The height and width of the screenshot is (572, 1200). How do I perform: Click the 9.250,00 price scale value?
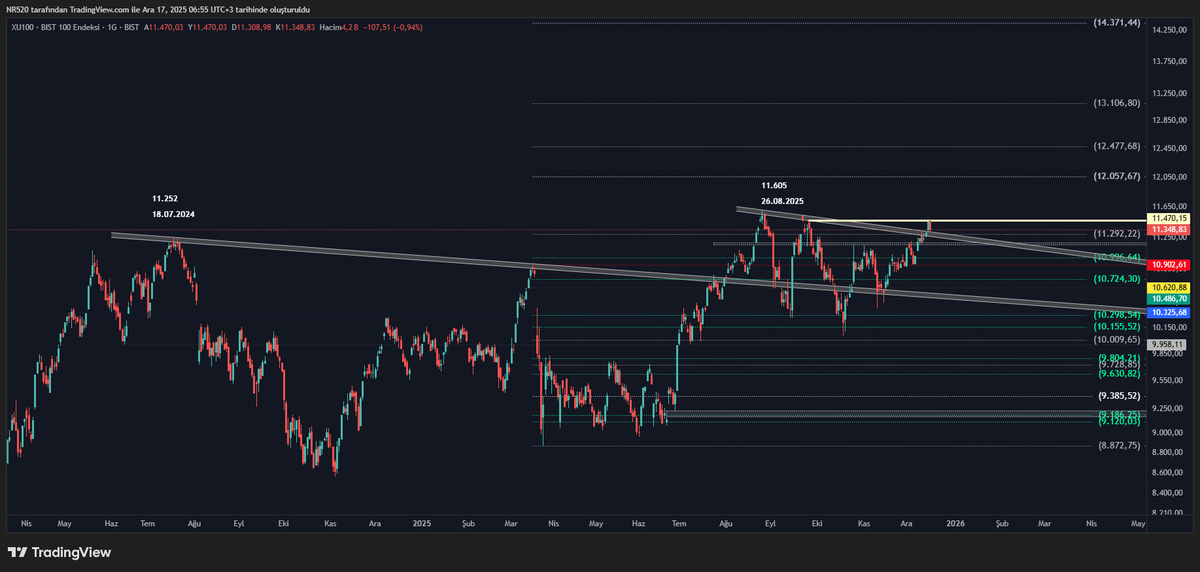[x=1169, y=409]
